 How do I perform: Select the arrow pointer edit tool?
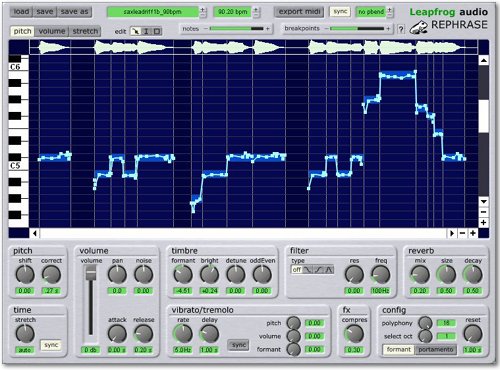135,31
